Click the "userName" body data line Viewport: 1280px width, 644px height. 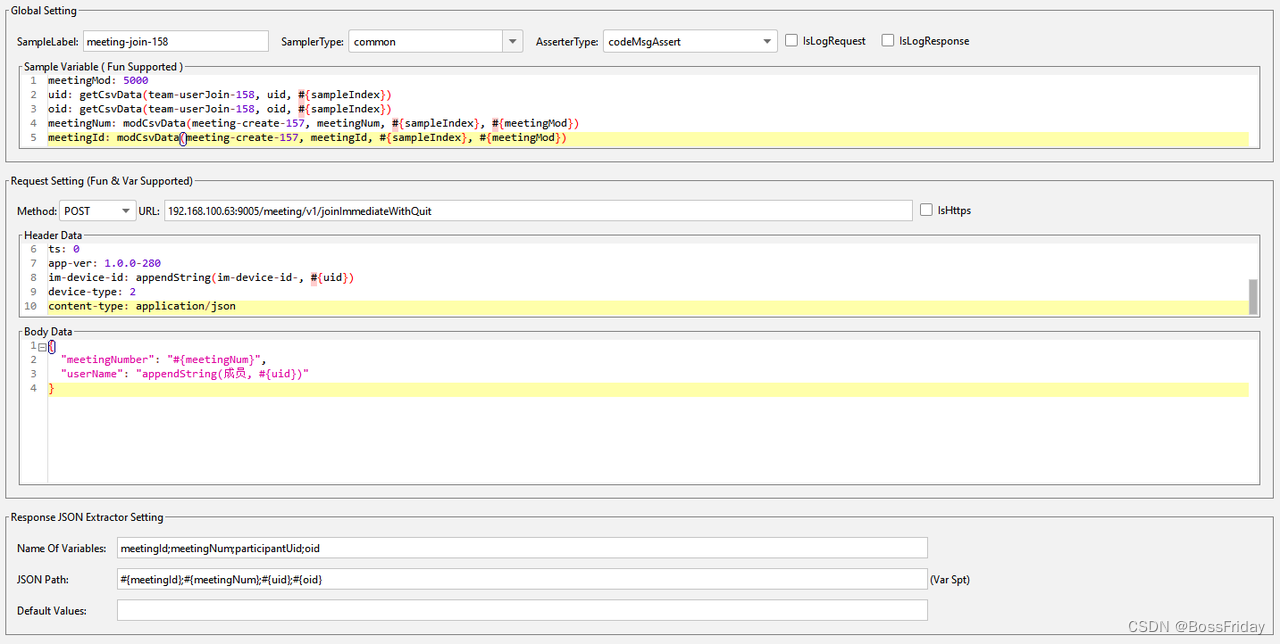pos(185,374)
